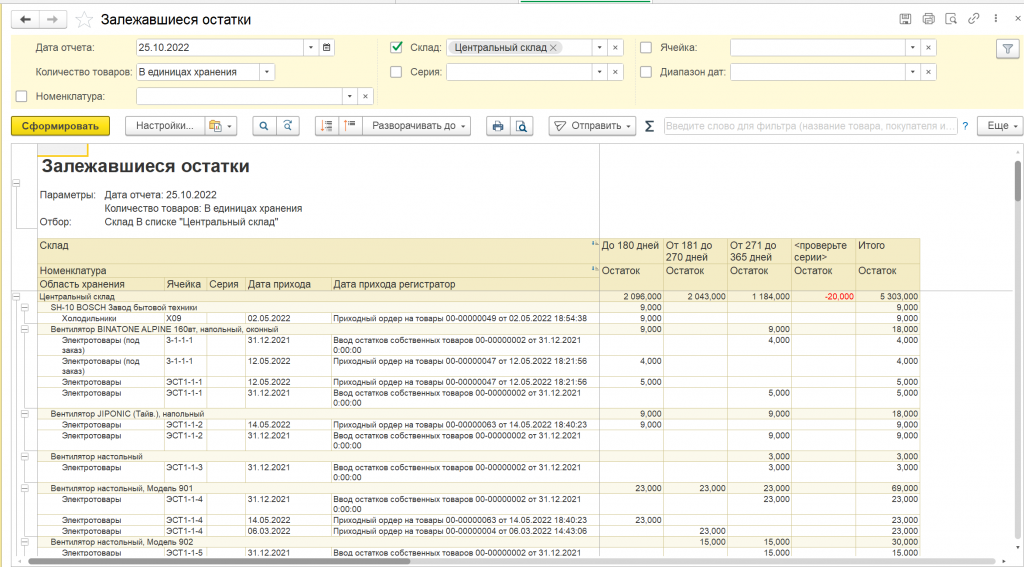1024x567 pixels.
Task: Uncheck the Склад filter checkbox
Action: click(397, 47)
